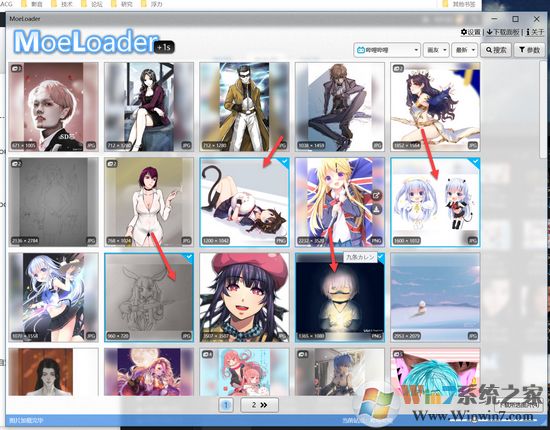
Task: Open the download panel arrow icon
Action: [x=490, y=32]
